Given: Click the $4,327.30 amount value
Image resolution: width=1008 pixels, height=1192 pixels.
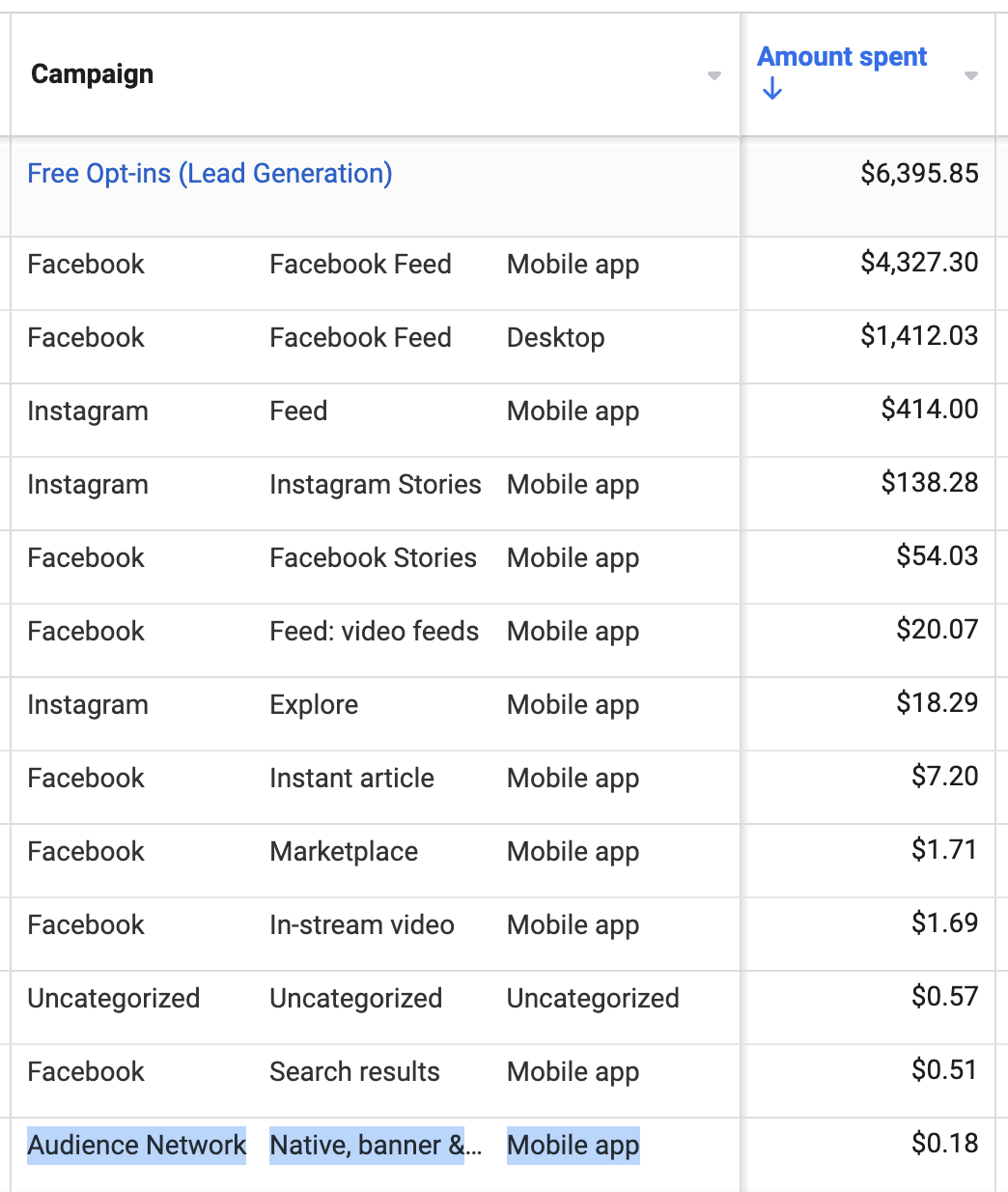Looking at the screenshot, I should tap(919, 263).
